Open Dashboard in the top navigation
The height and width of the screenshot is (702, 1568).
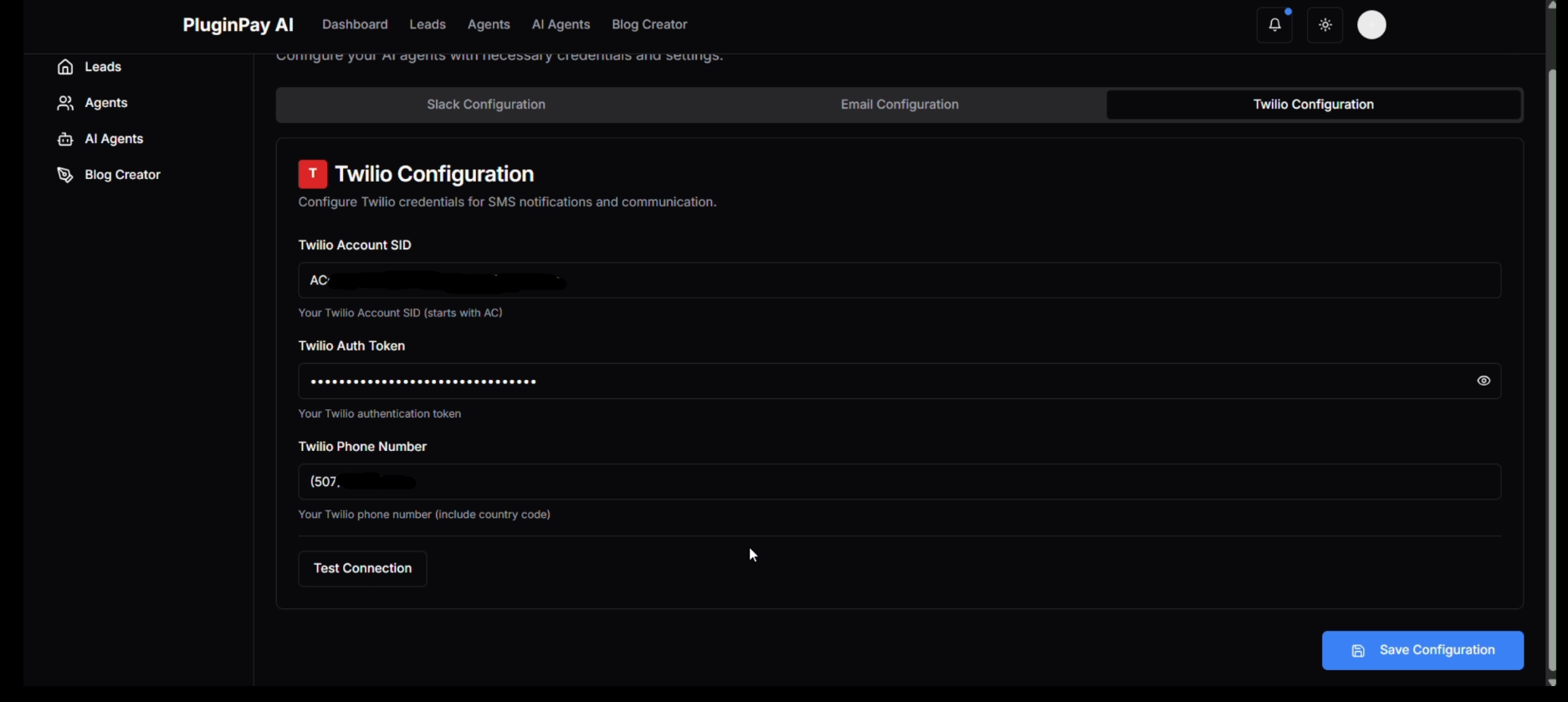coord(355,24)
